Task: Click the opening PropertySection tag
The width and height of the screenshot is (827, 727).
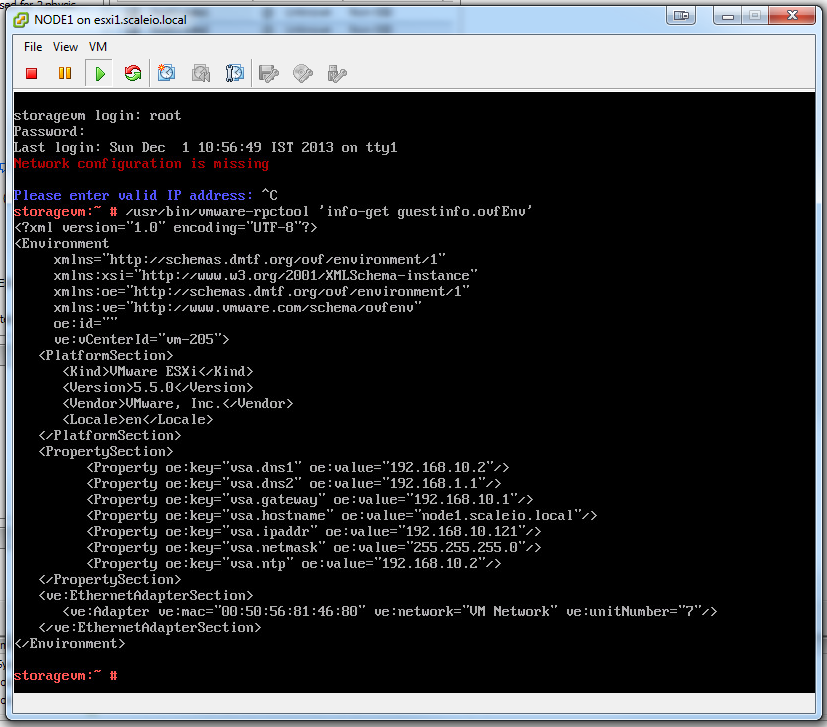Action: (x=105, y=452)
